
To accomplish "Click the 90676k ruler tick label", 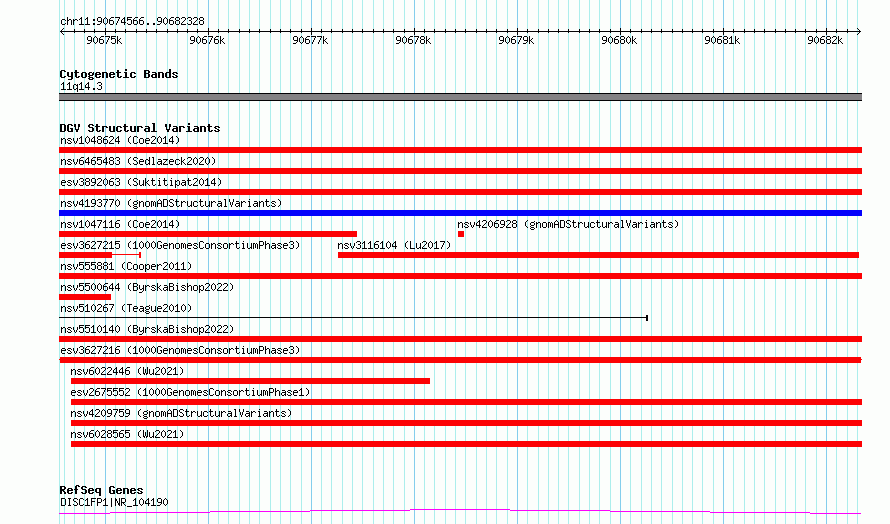I will click(x=207, y=40).
